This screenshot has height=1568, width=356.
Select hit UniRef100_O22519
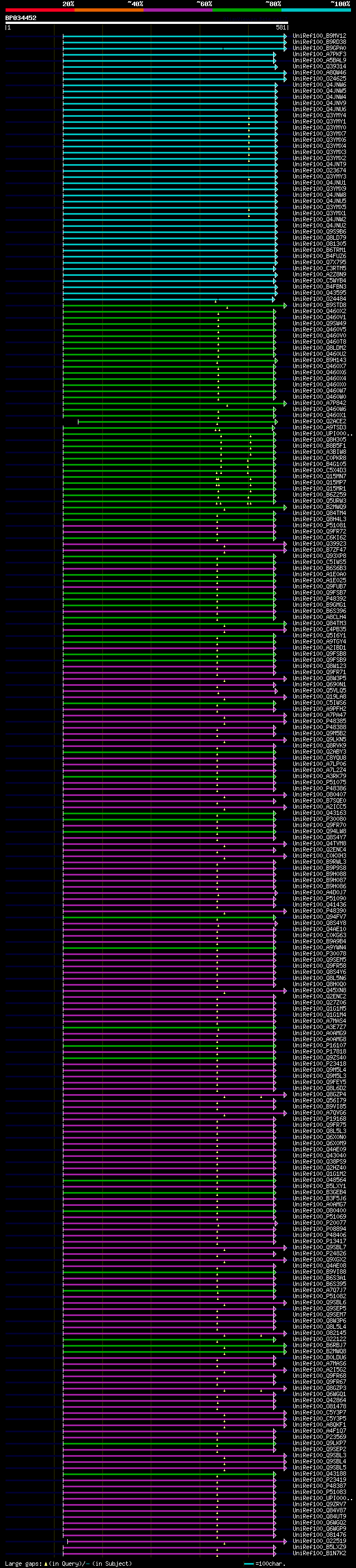(x=319, y=1541)
